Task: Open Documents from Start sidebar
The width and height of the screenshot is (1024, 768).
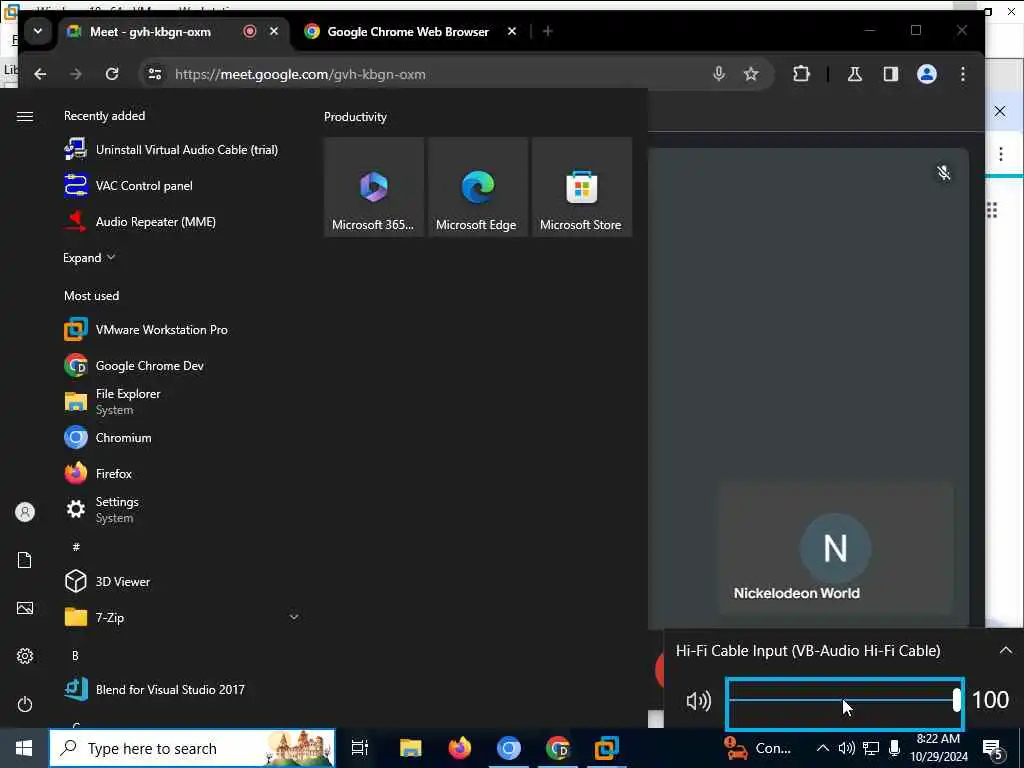Action: (25, 560)
